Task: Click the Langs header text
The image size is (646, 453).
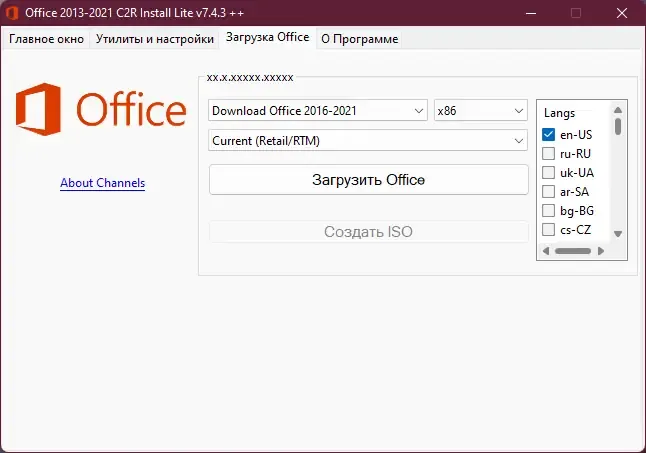Action: (559, 113)
